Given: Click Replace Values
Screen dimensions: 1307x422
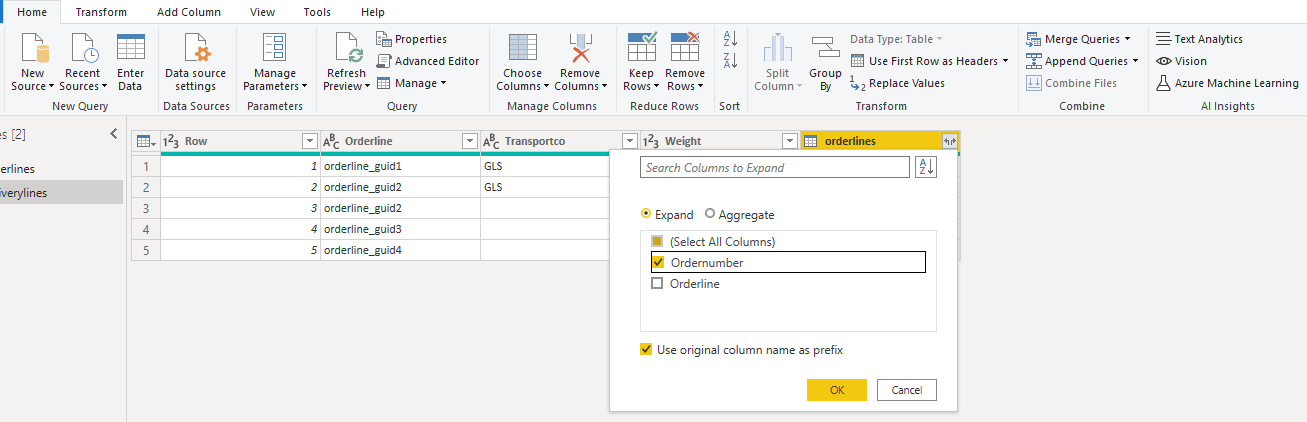Looking at the screenshot, I should coord(897,83).
